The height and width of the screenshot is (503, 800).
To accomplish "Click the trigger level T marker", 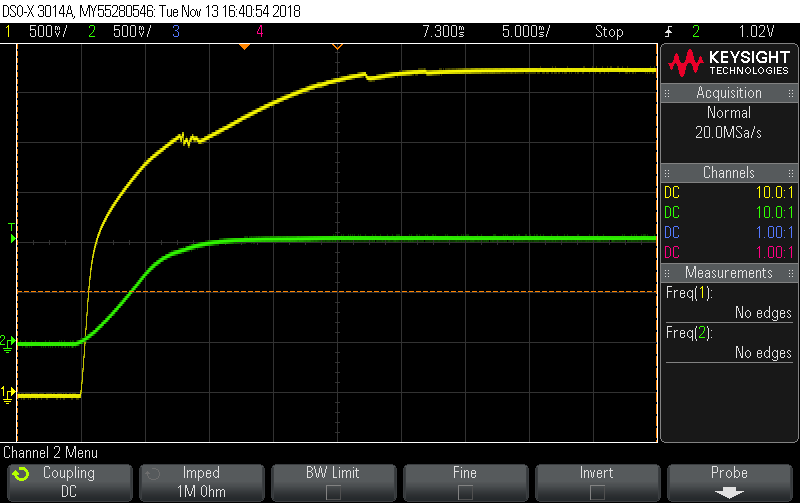I will coord(12,233).
